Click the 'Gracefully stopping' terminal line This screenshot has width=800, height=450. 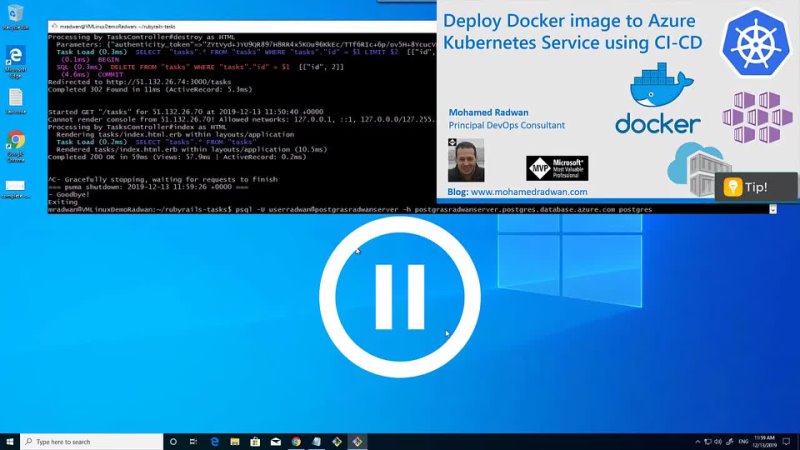point(163,180)
